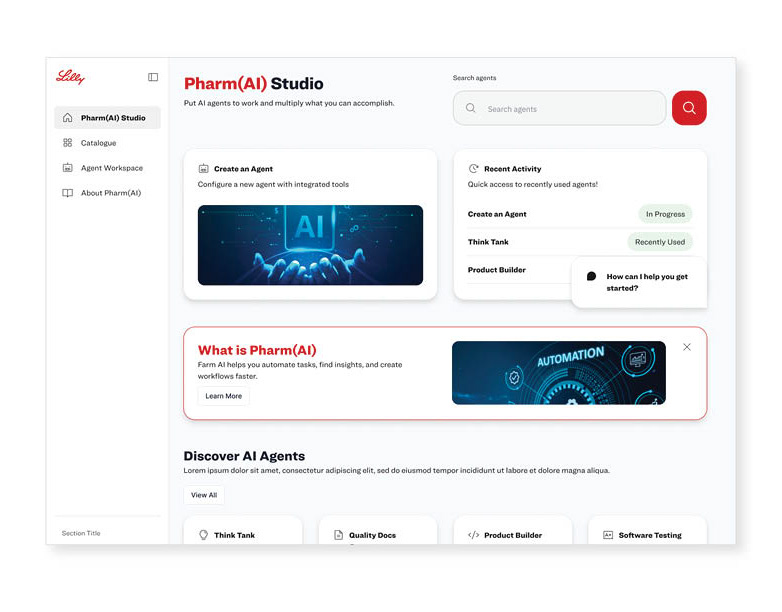This screenshot has height=612, width=782.
Task: Click the About Pharm(AI) book icon
Action: point(67,193)
